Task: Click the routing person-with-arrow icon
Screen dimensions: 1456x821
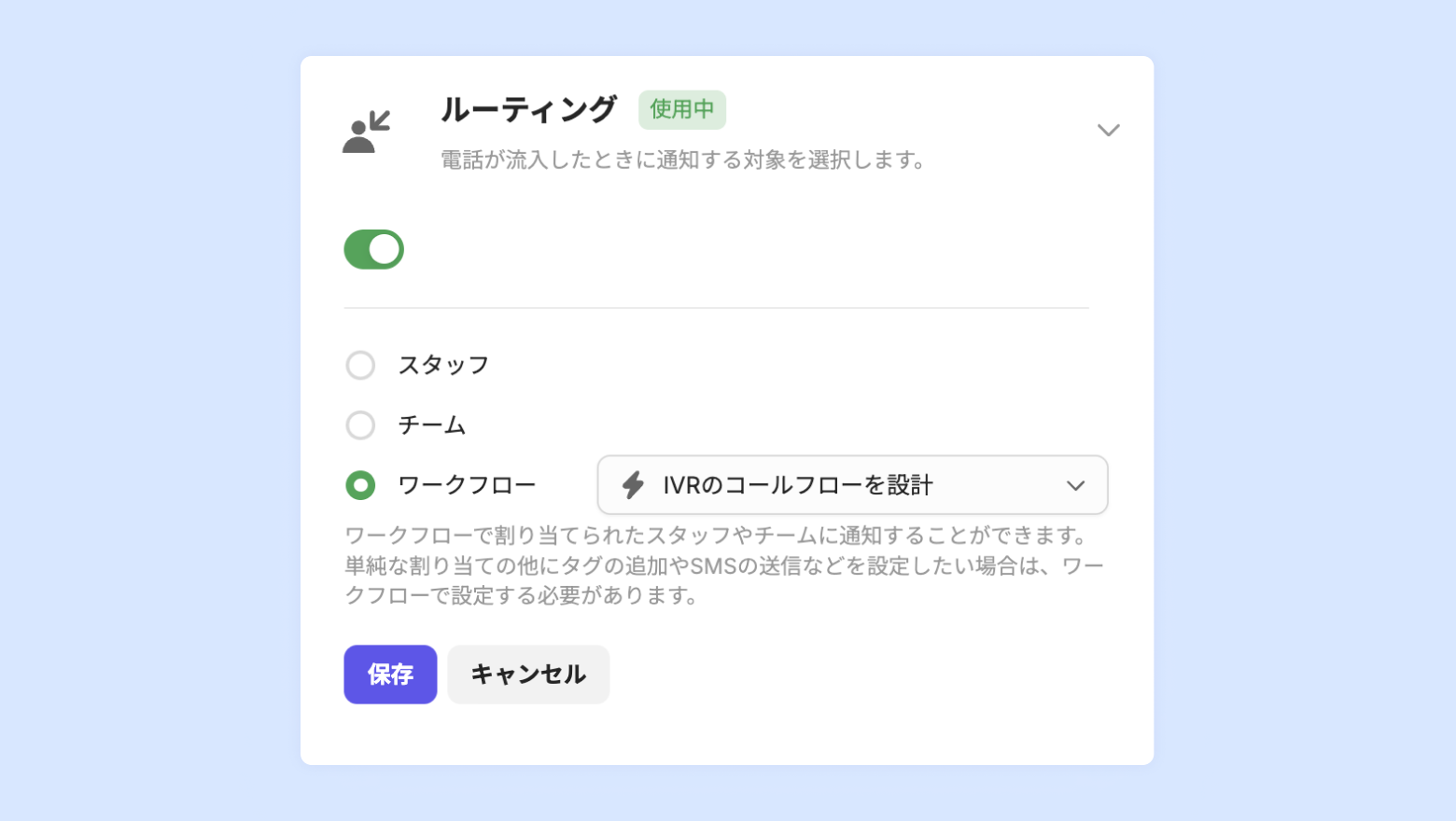Action: pos(366,132)
